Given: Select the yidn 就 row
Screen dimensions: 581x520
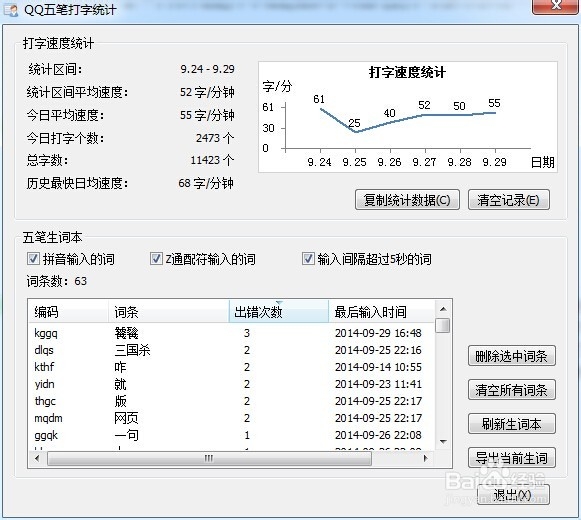Looking at the screenshot, I should point(232,384).
